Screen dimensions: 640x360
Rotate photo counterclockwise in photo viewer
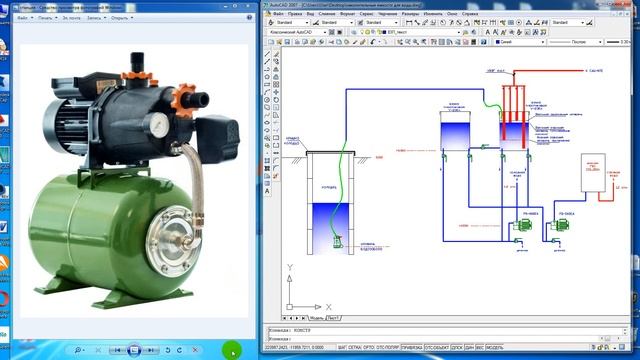coord(168,350)
